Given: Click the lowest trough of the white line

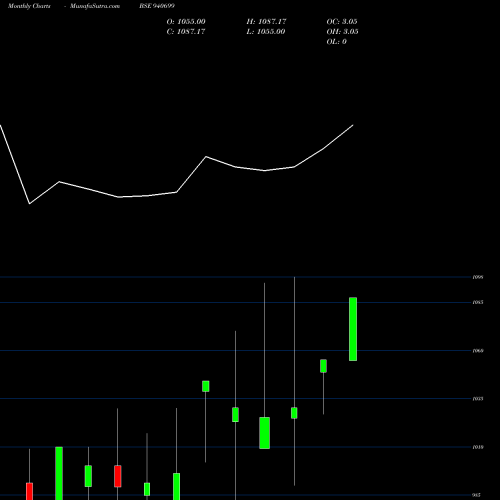Looking at the screenshot, I should [30, 203].
